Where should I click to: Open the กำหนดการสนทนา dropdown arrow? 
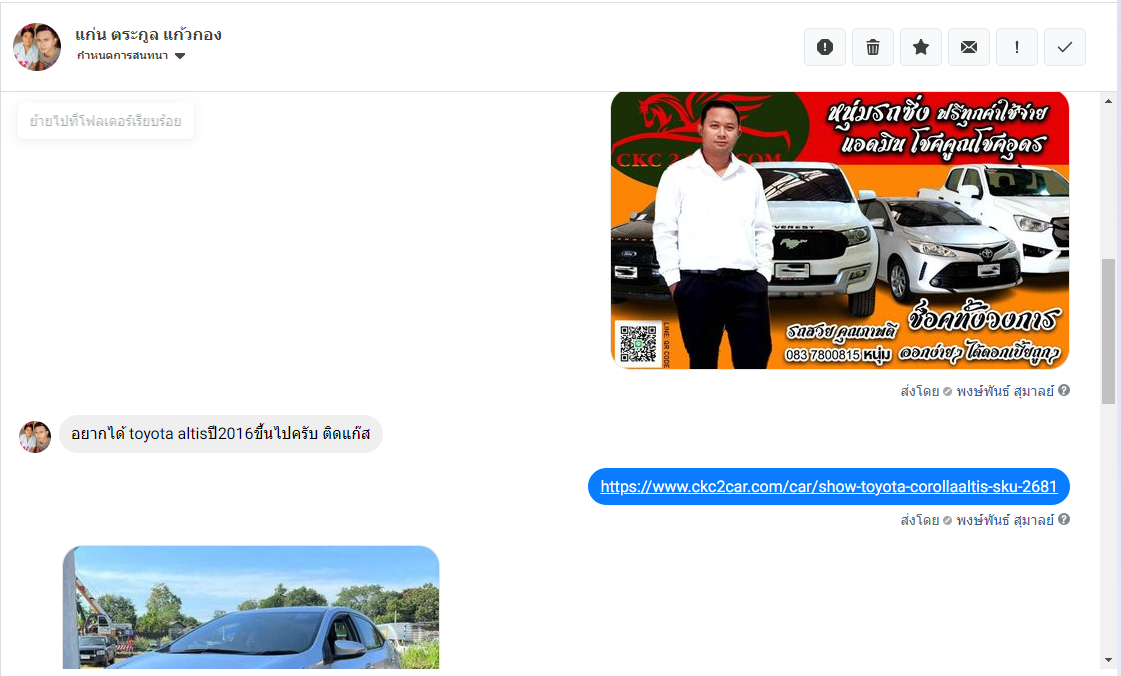(180, 56)
